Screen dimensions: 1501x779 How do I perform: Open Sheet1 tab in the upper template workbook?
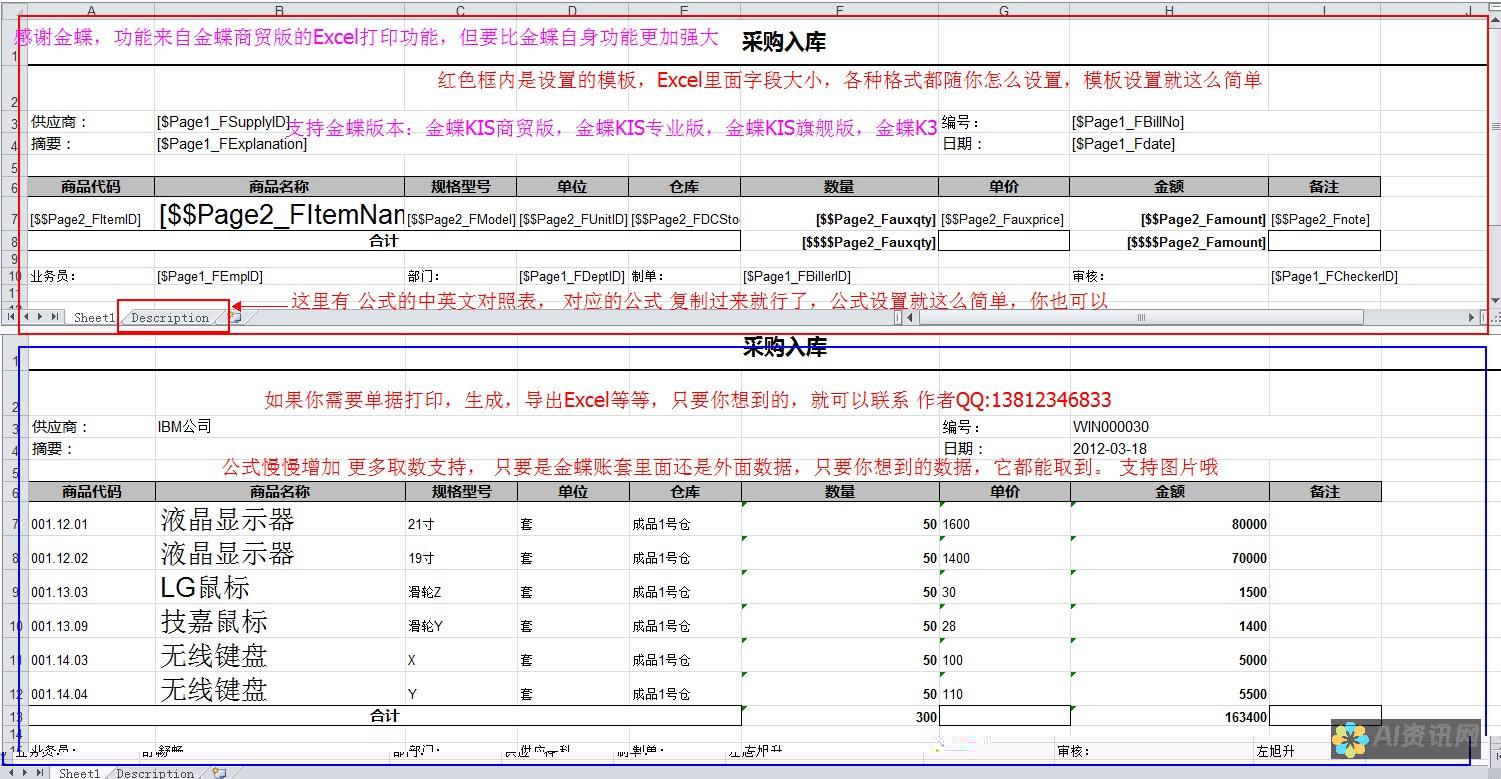(x=94, y=318)
